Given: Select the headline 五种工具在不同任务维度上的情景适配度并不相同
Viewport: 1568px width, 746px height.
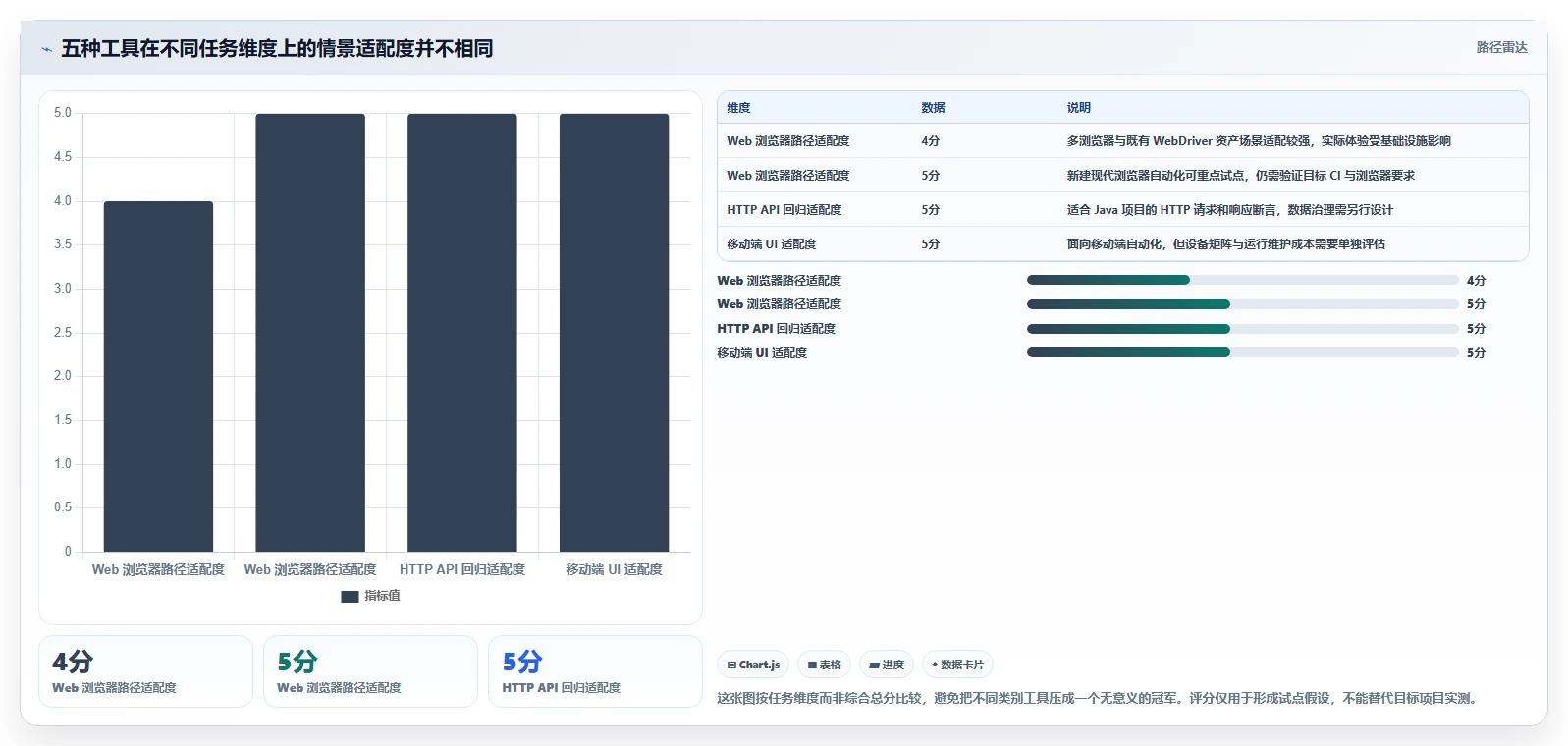Looking at the screenshot, I should [x=277, y=48].
